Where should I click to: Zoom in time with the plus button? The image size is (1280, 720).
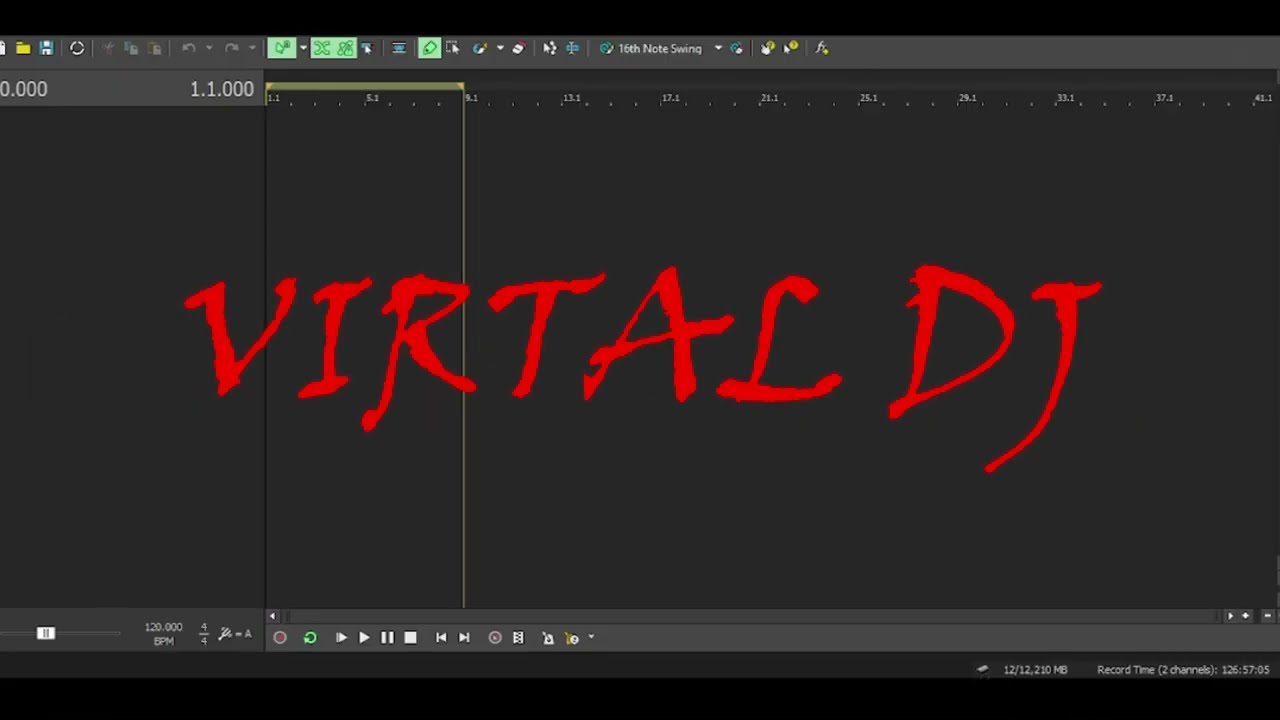click(1246, 616)
